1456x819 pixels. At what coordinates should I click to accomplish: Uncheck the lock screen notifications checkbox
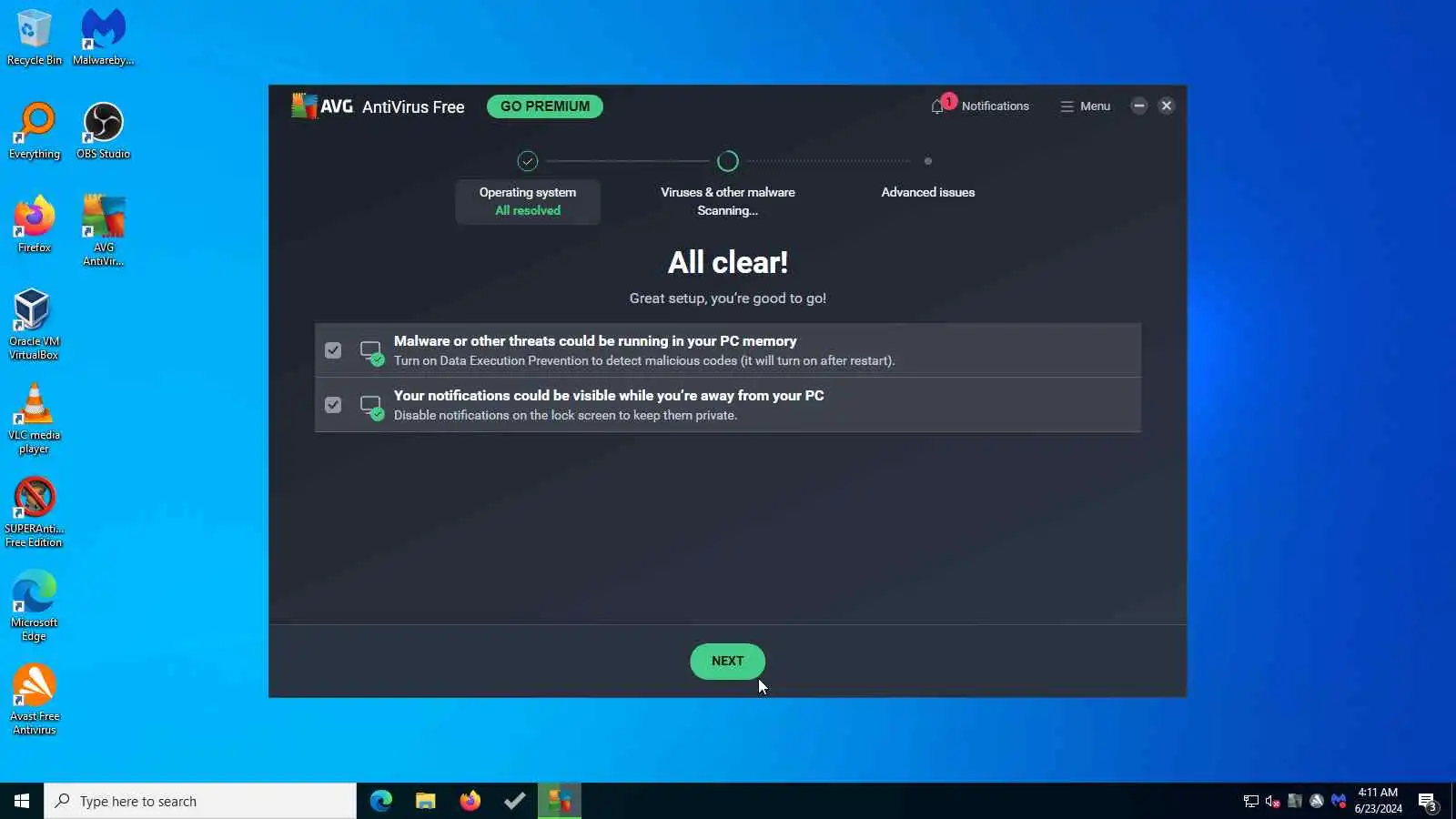[333, 405]
